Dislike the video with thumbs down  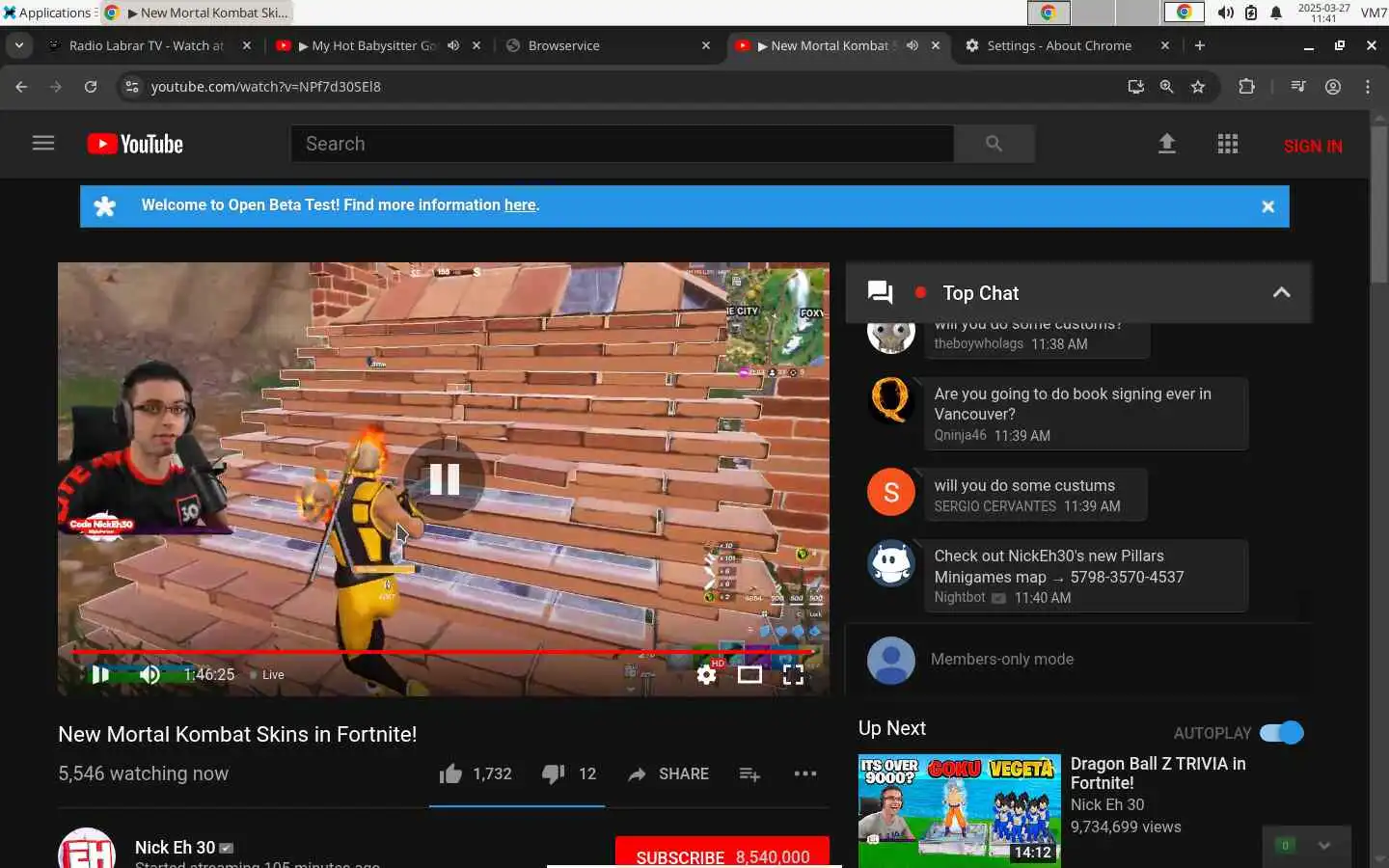(x=553, y=773)
